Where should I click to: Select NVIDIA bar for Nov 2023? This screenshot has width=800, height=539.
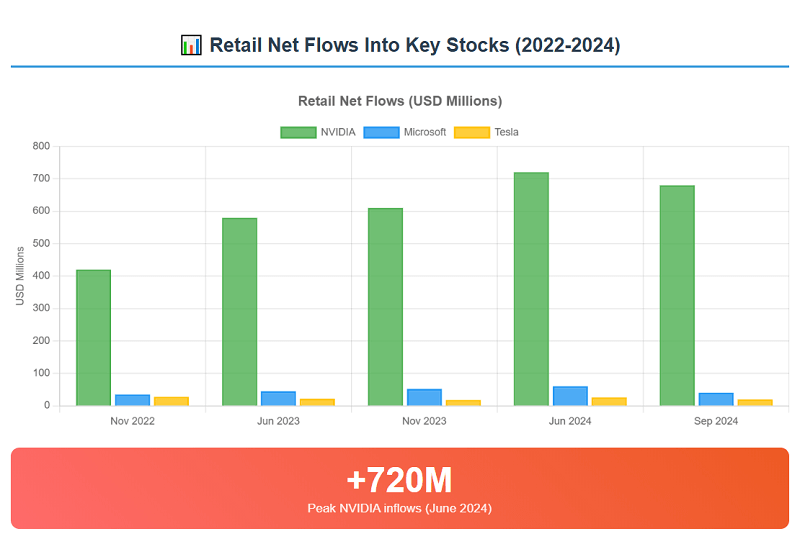[385, 307]
